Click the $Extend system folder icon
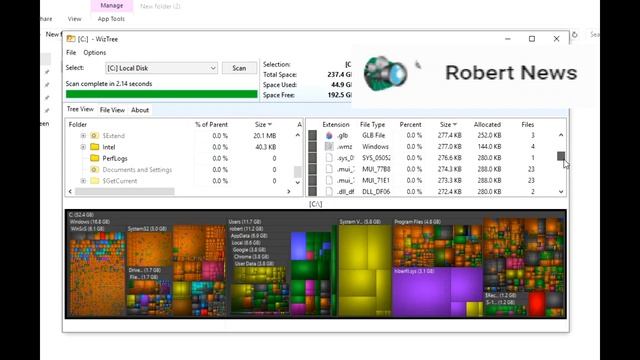 95,136
